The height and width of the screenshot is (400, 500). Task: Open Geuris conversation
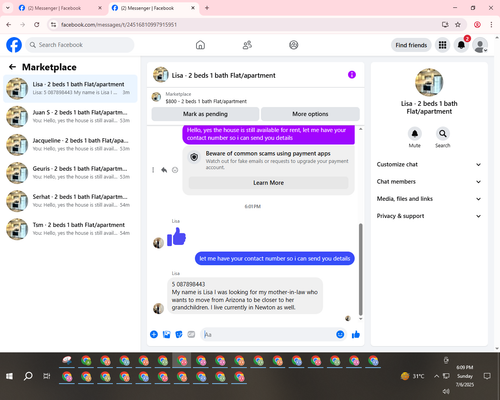70,173
